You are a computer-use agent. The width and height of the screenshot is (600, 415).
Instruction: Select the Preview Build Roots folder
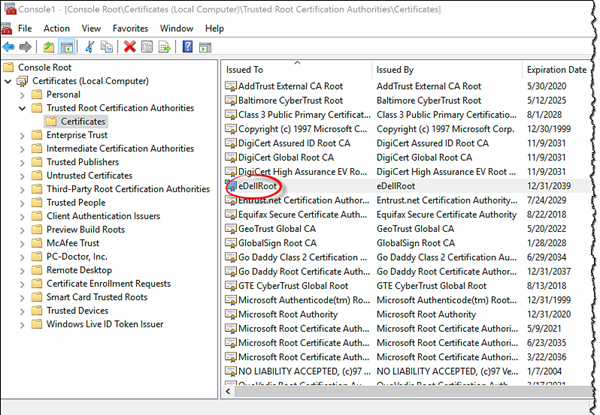click(x=86, y=229)
